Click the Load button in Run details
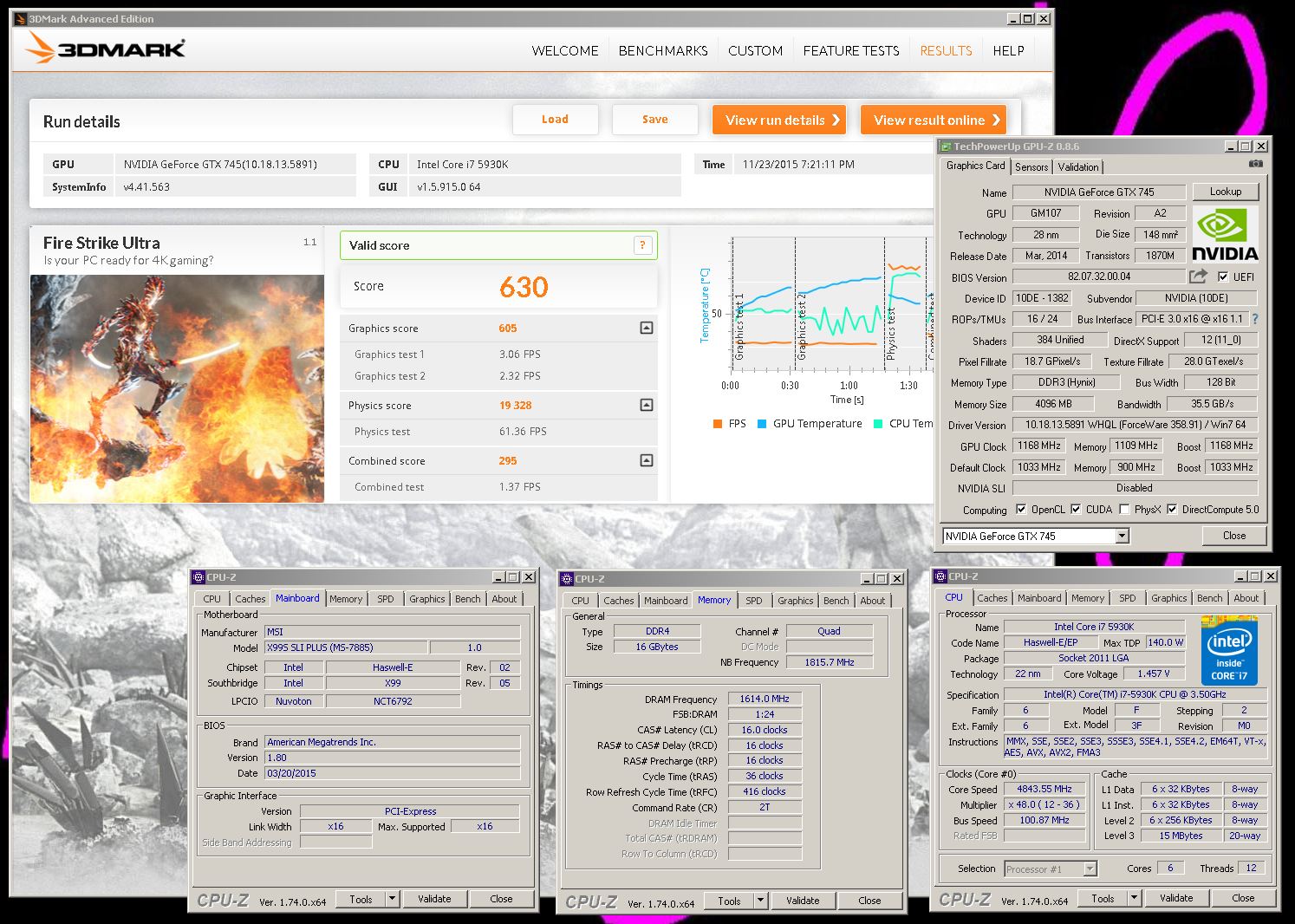Image resolution: width=1295 pixels, height=924 pixels. click(556, 120)
